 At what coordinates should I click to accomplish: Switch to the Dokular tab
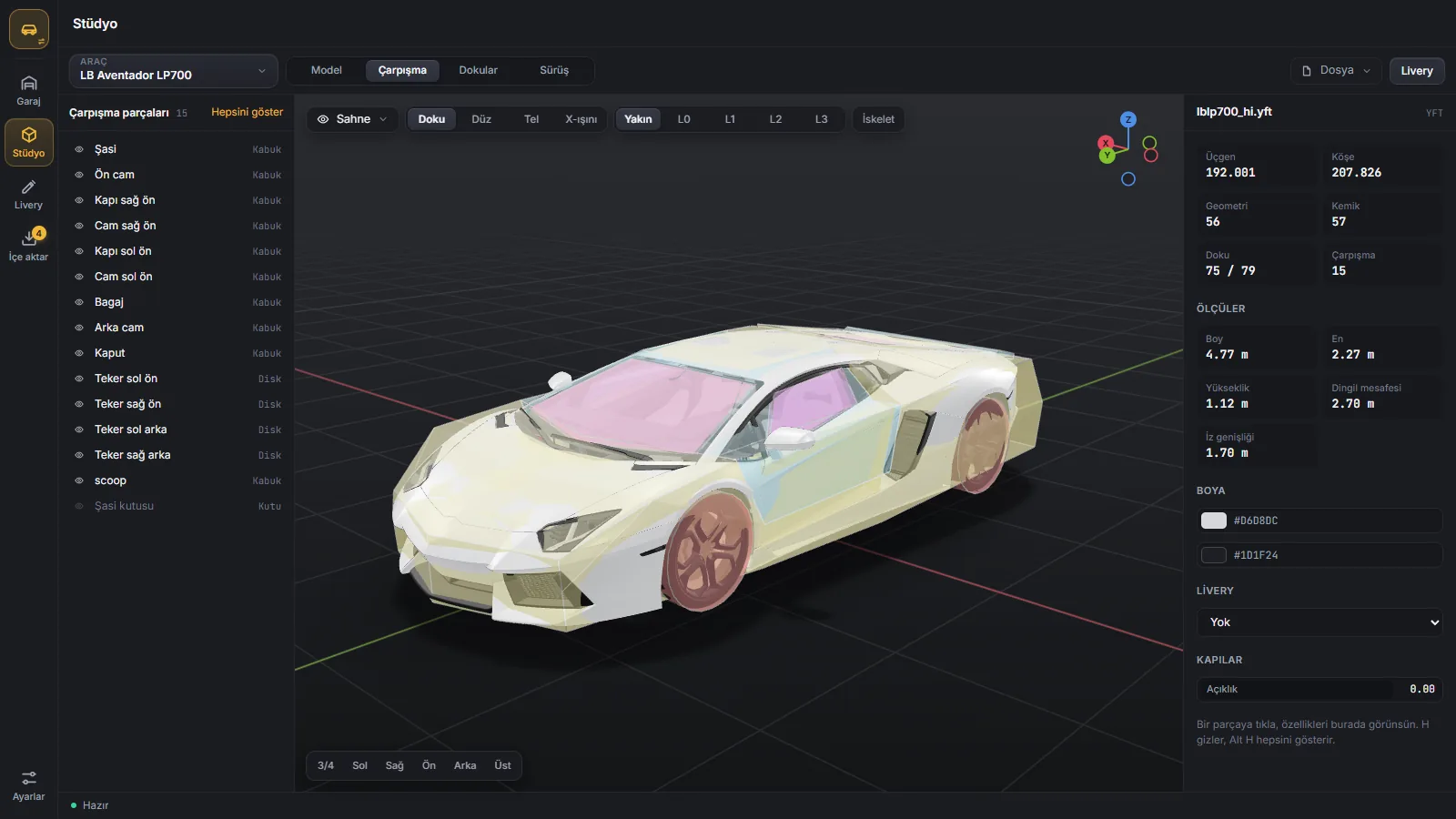(478, 70)
